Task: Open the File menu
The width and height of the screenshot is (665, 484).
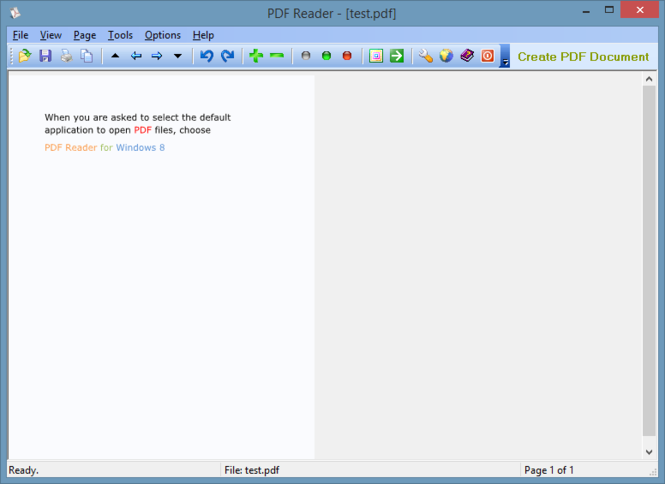Action: [x=20, y=35]
